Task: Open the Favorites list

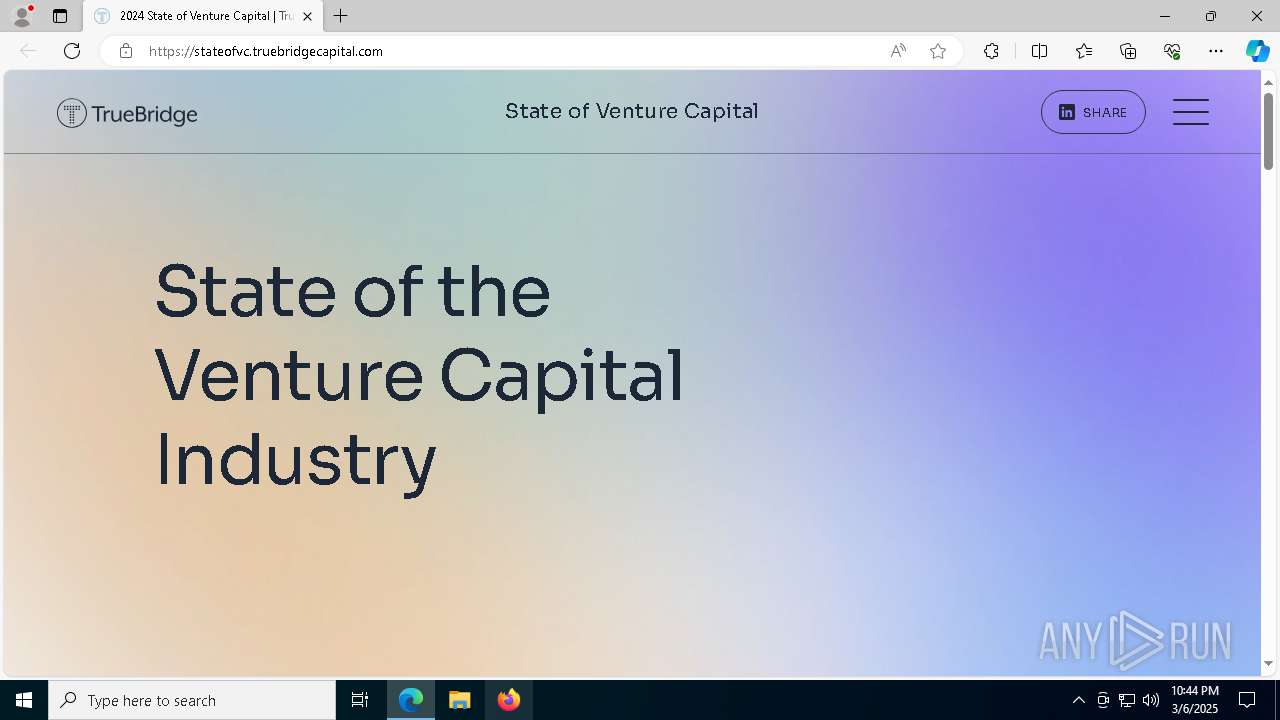Action: pos(1084,51)
